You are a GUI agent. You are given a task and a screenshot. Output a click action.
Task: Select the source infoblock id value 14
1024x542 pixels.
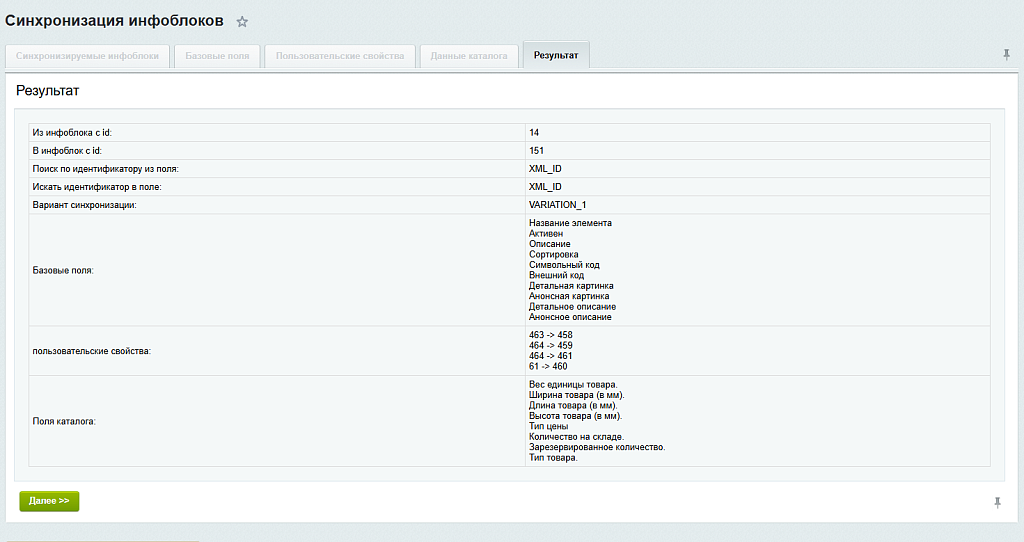(534, 133)
